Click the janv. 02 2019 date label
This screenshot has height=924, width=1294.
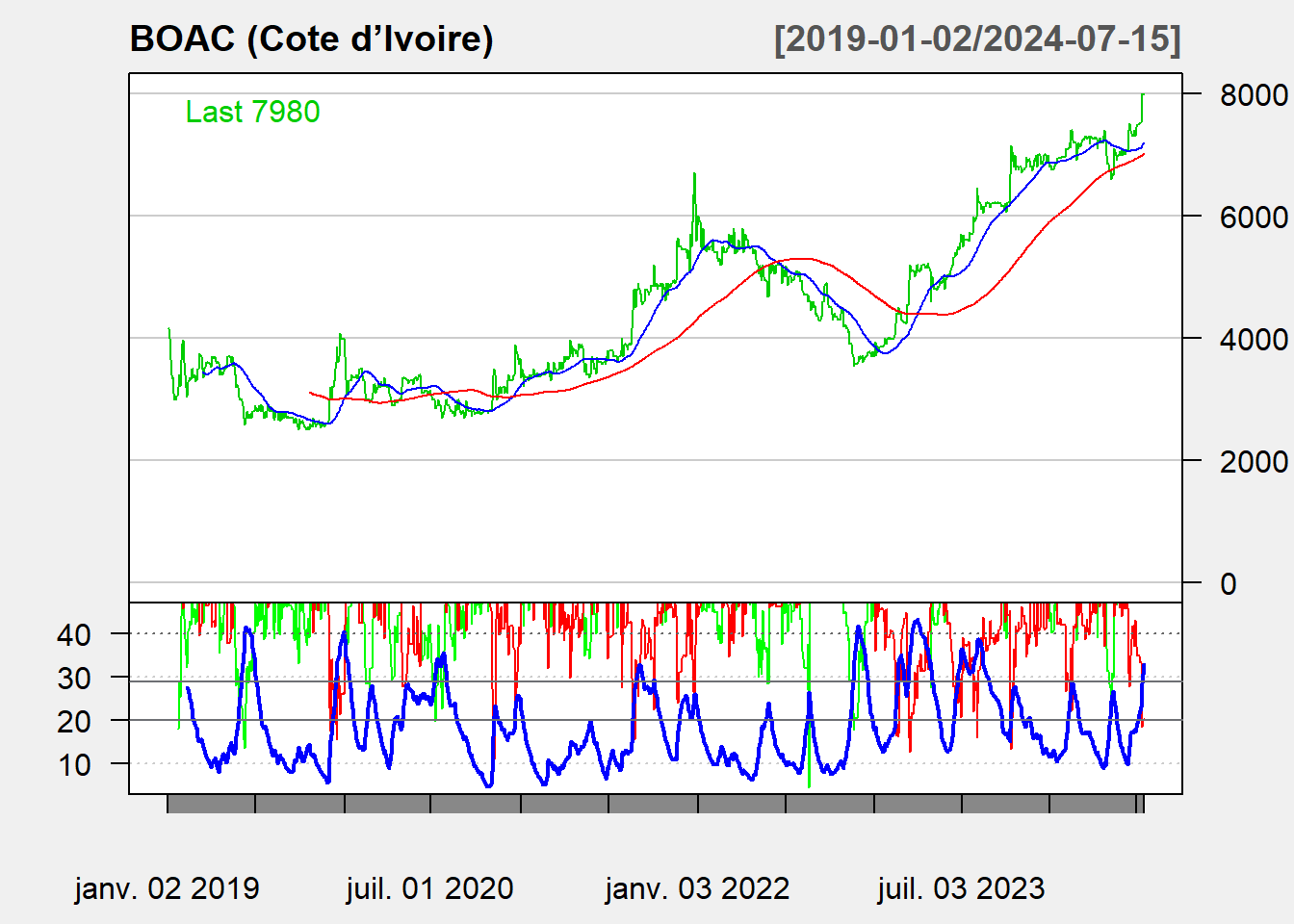pyautogui.click(x=167, y=888)
